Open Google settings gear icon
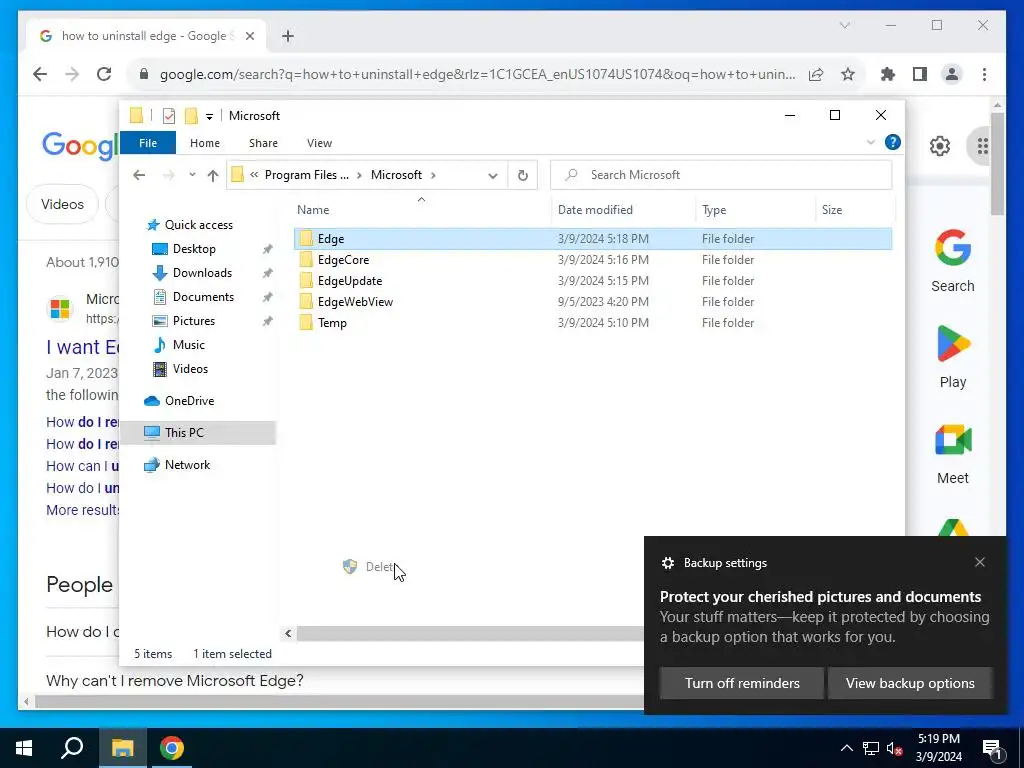The image size is (1024, 768). 940,146
